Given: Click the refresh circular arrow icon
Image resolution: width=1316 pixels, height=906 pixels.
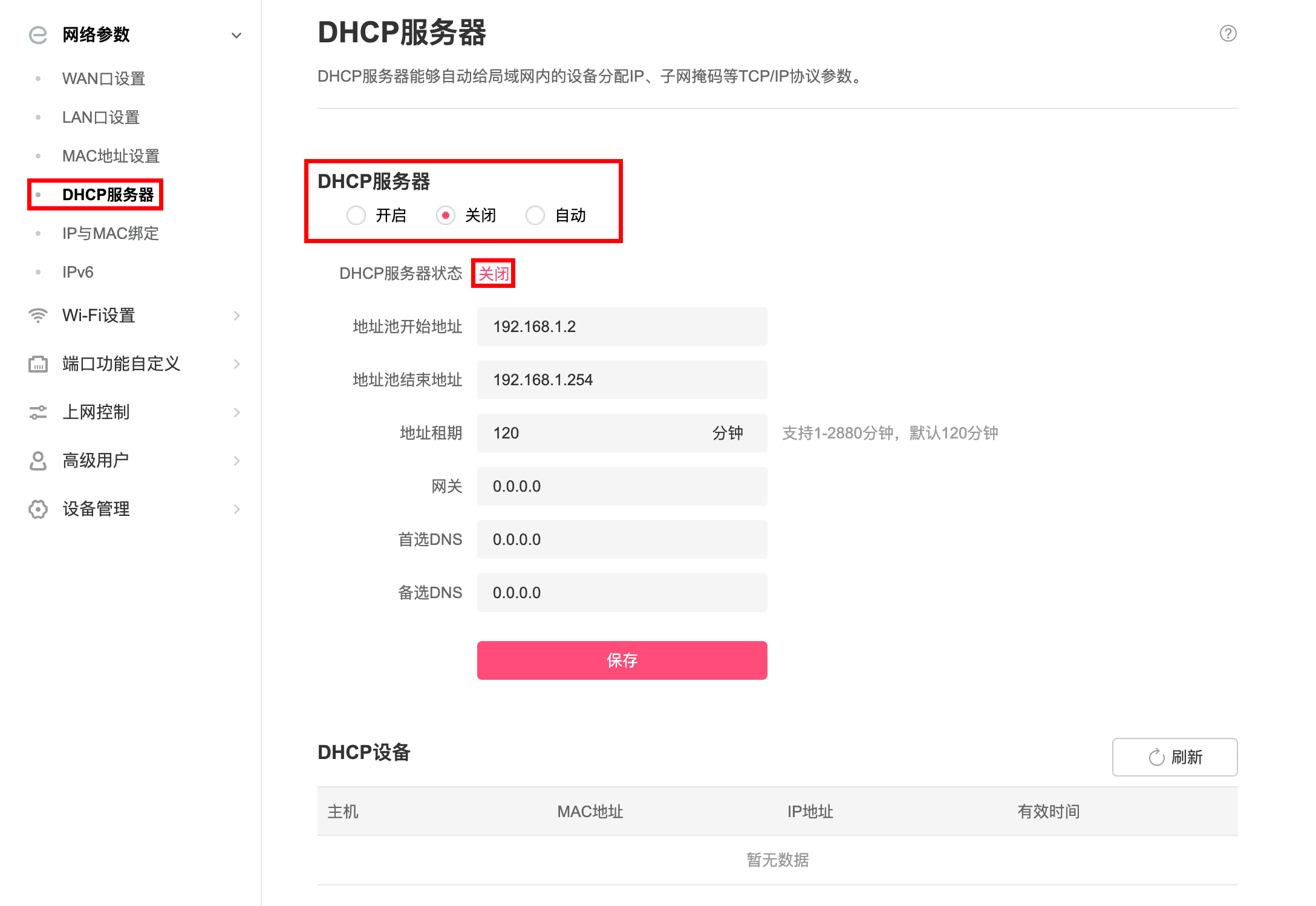Looking at the screenshot, I should point(1156,757).
